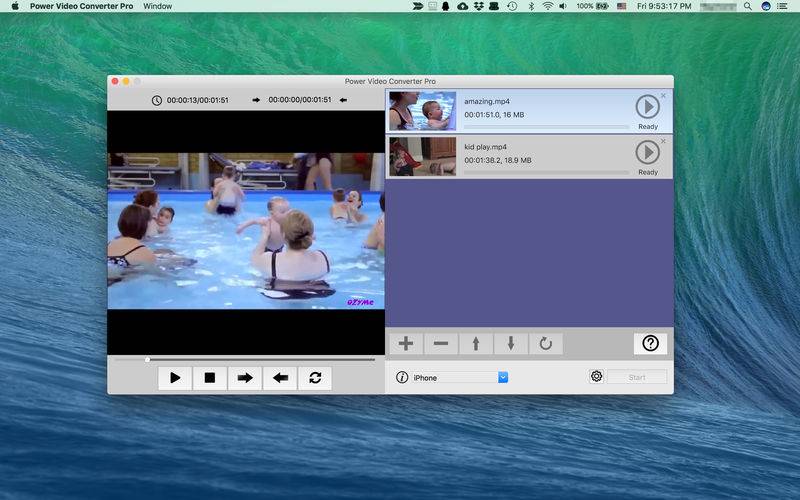Open the Apple menu
800x500 pixels.
coord(15,6)
